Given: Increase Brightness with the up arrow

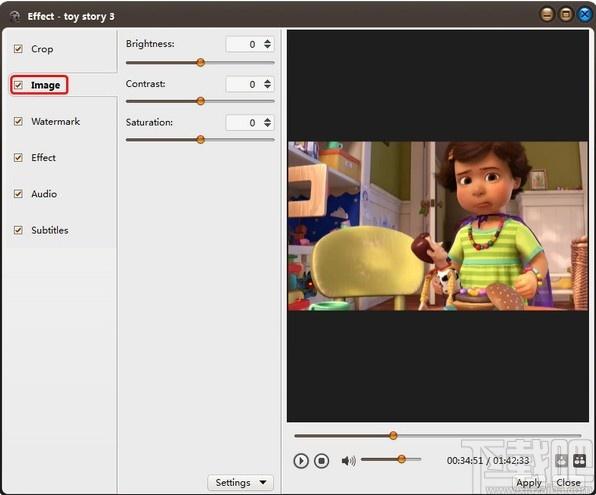Looking at the screenshot, I should pos(268,41).
